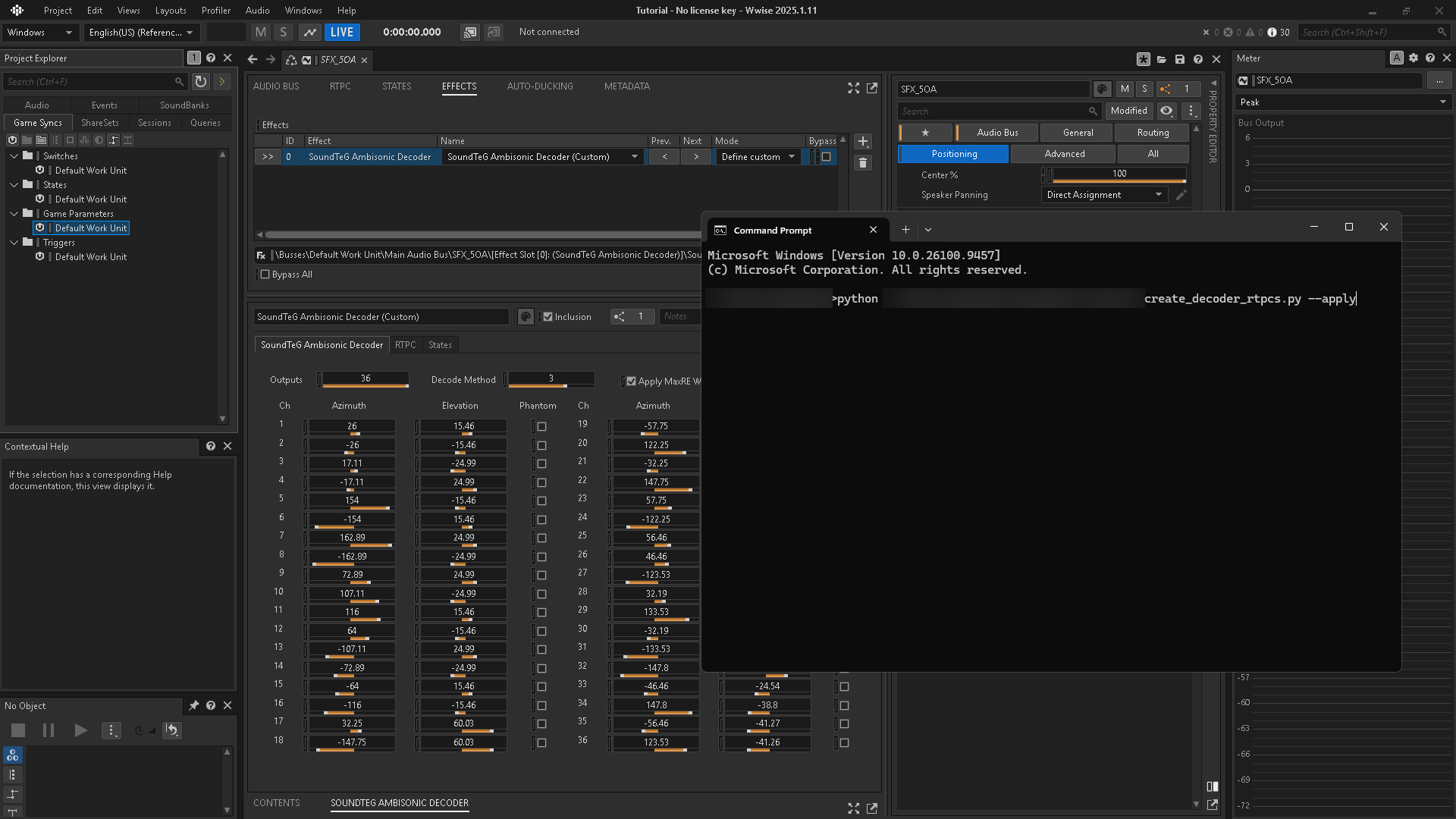Image resolution: width=1456 pixels, height=819 pixels.
Task: Add a new effect with plus icon
Action: (x=862, y=142)
